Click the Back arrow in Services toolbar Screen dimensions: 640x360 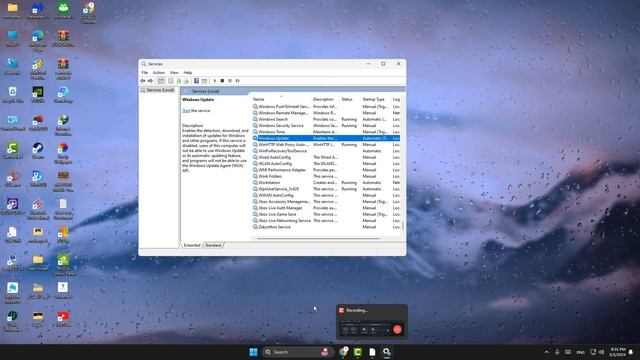point(143,81)
